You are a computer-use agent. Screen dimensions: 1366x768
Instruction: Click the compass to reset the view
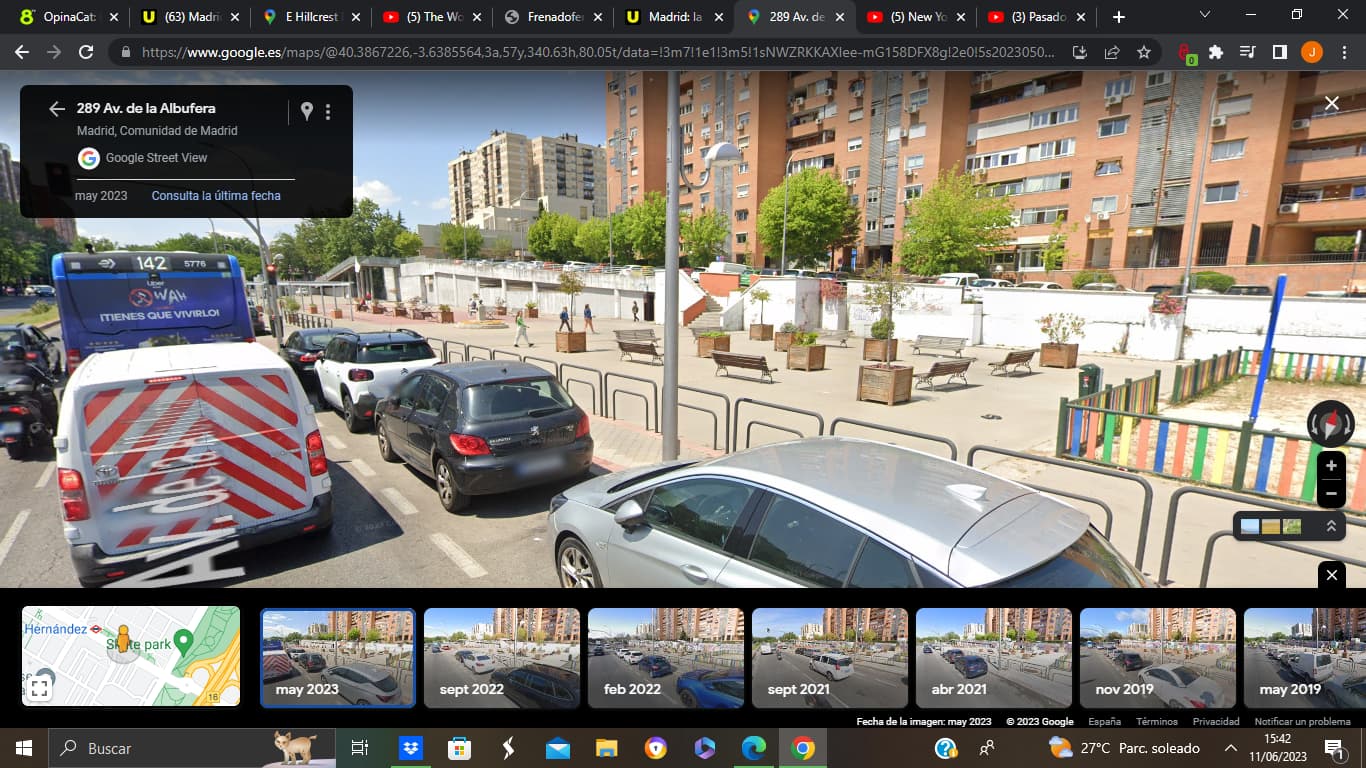(1330, 424)
